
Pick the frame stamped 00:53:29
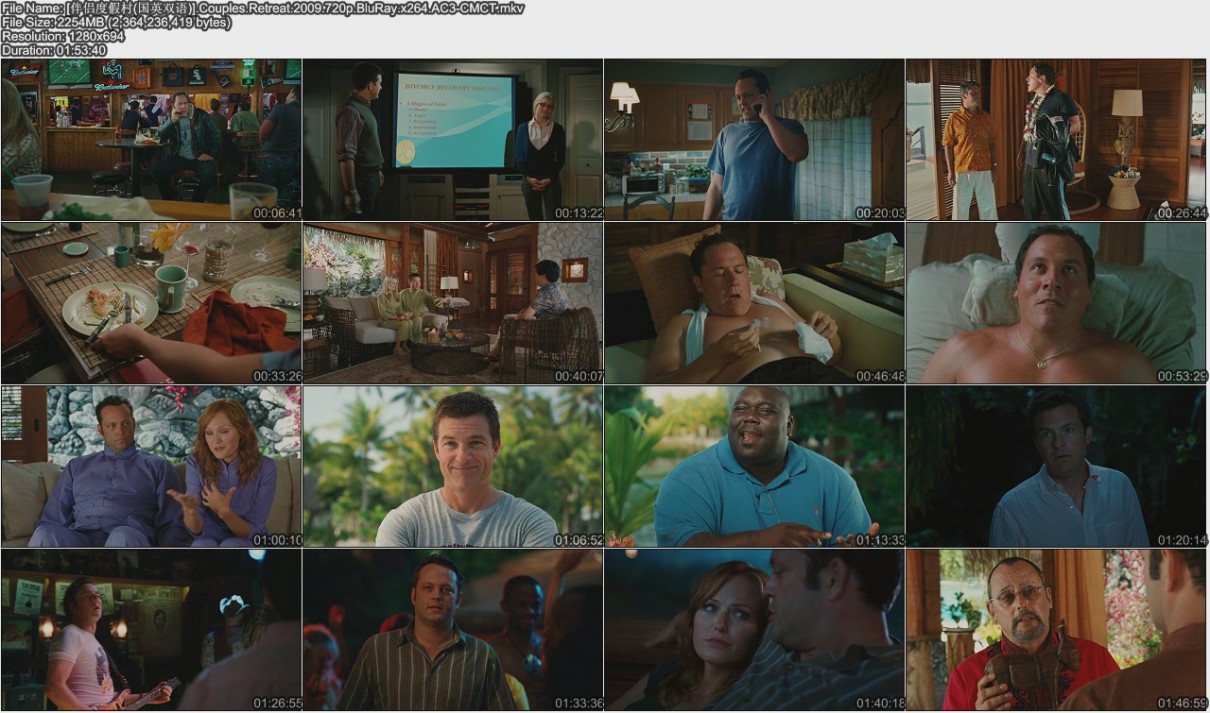(1057, 303)
